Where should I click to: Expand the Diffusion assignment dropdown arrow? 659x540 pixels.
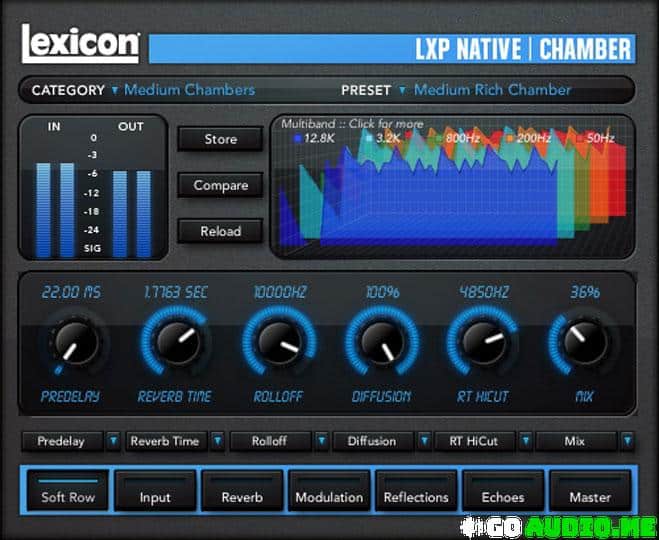[424, 441]
